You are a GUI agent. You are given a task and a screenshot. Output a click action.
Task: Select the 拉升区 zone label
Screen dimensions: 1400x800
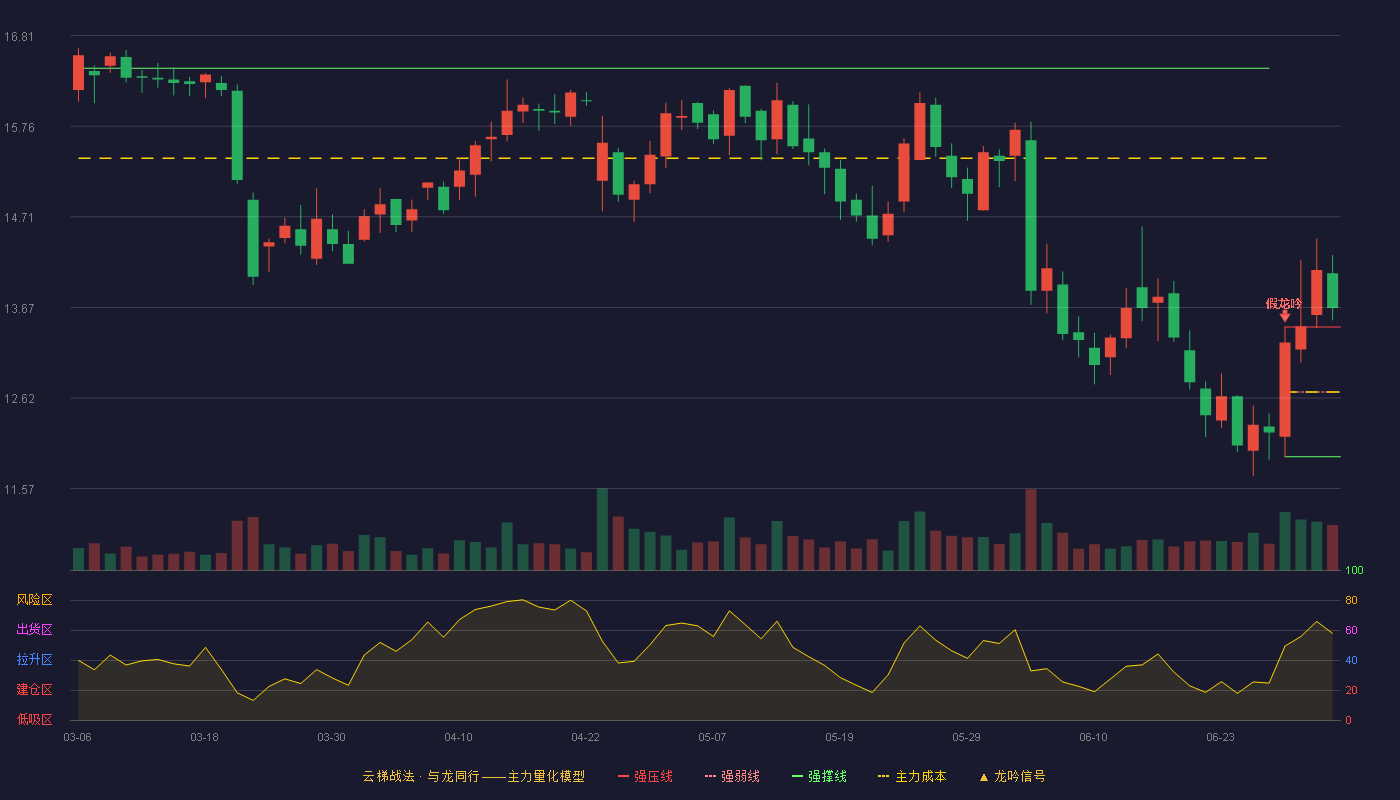tap(34, 660)
